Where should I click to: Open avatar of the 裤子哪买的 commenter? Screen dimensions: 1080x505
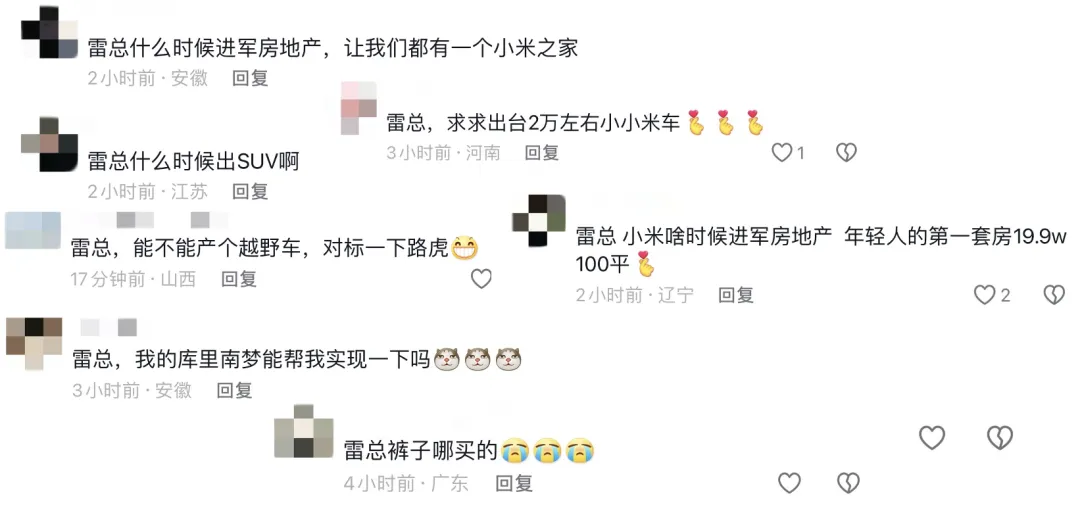(304, 431)
